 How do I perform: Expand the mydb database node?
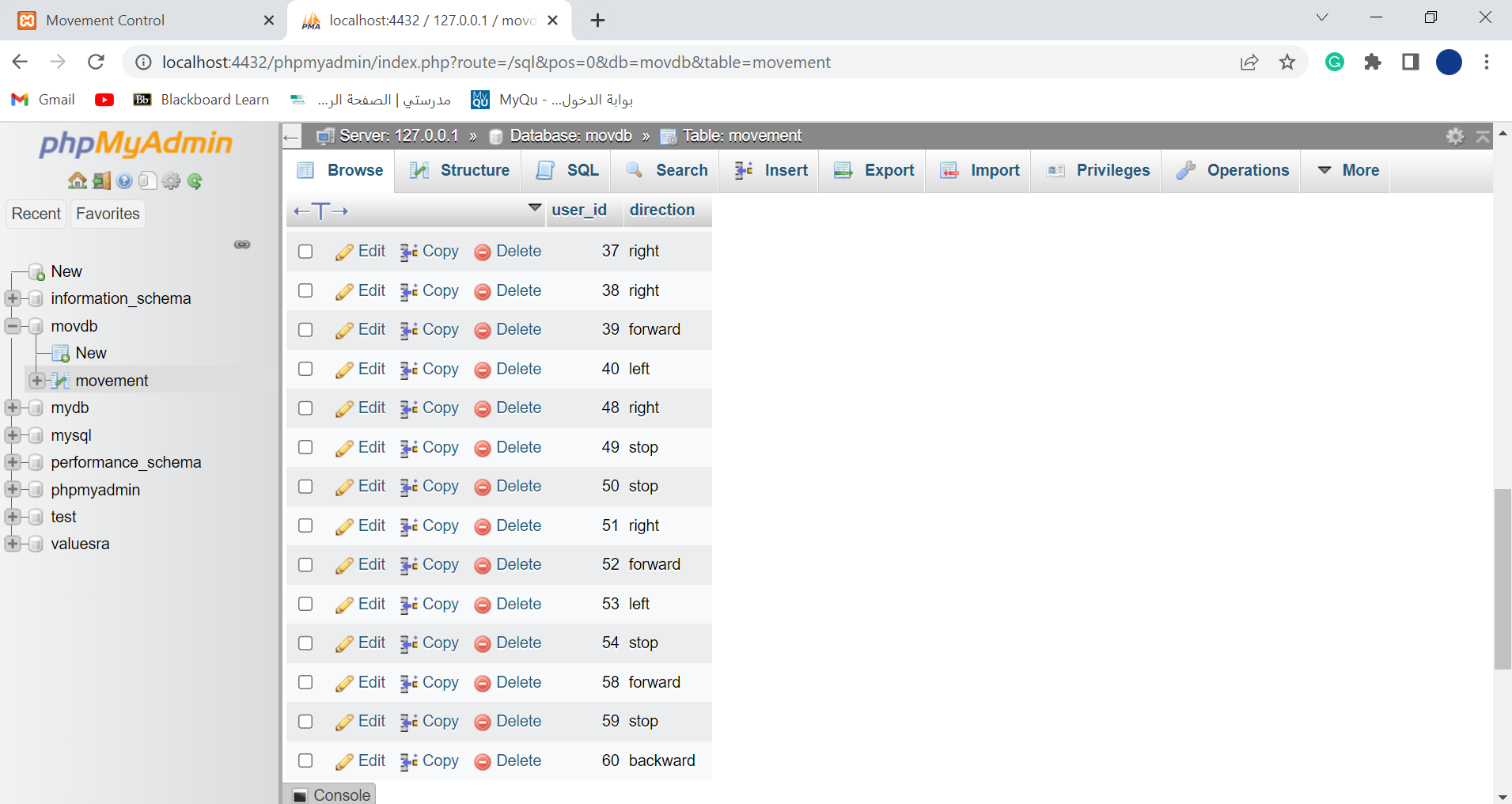point(13,408)
